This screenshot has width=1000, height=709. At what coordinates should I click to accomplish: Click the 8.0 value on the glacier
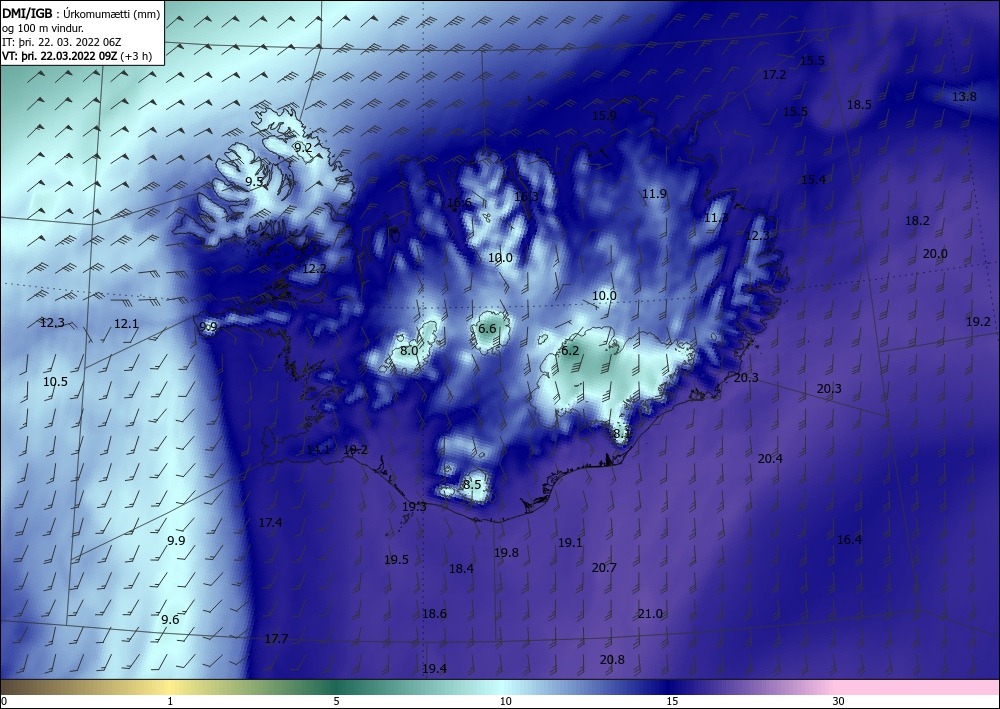click(409, 351)
